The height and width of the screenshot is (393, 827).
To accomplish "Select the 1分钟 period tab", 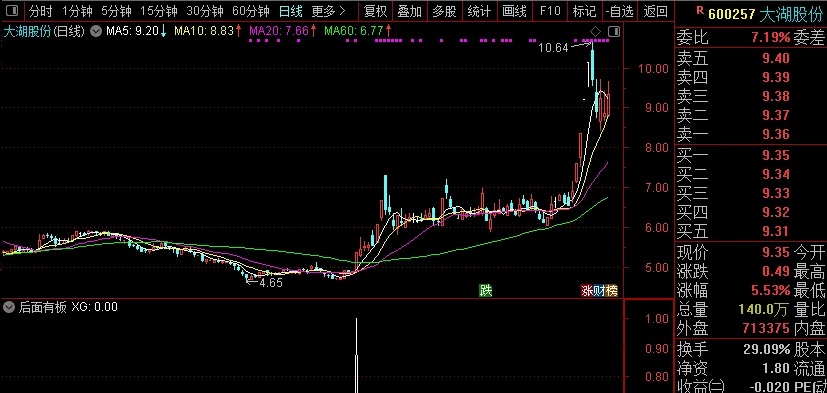I will [x=77, y=11].
